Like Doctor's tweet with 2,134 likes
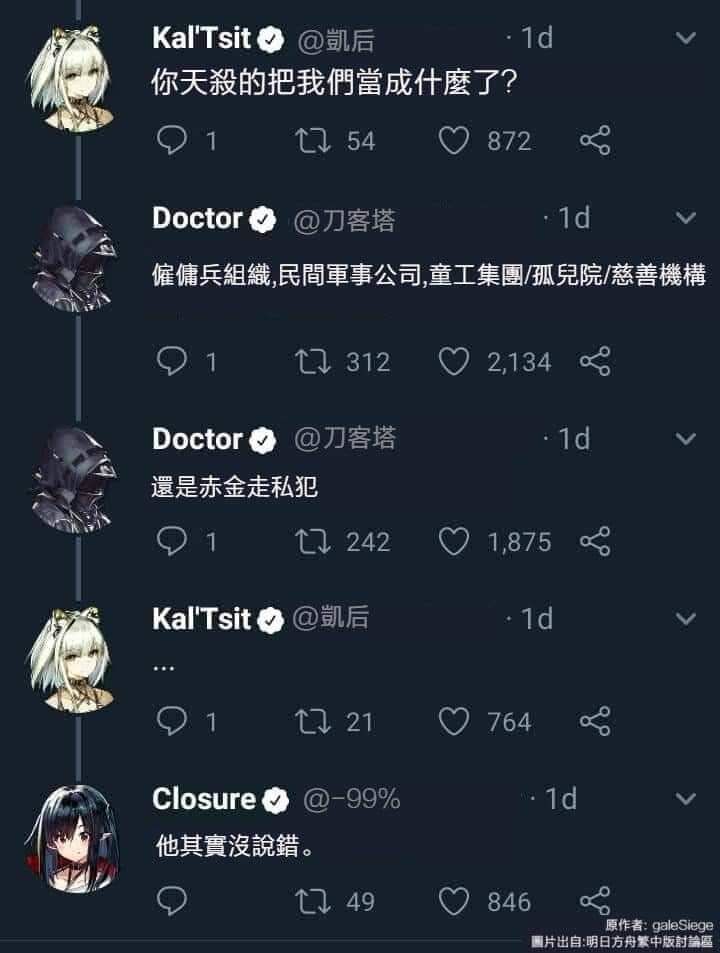This screenshot has width=720, height=953. 454,362
